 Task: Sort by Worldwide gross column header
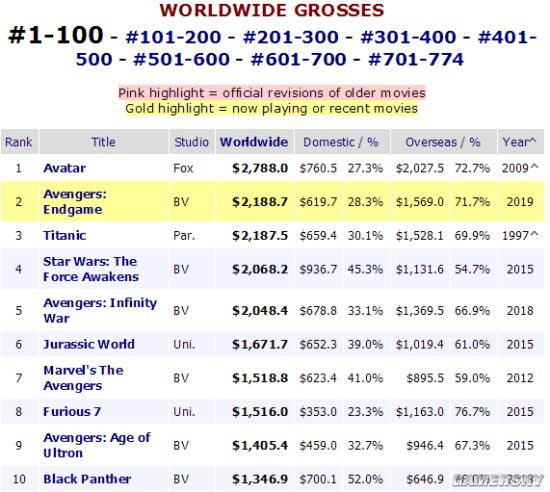254,142
